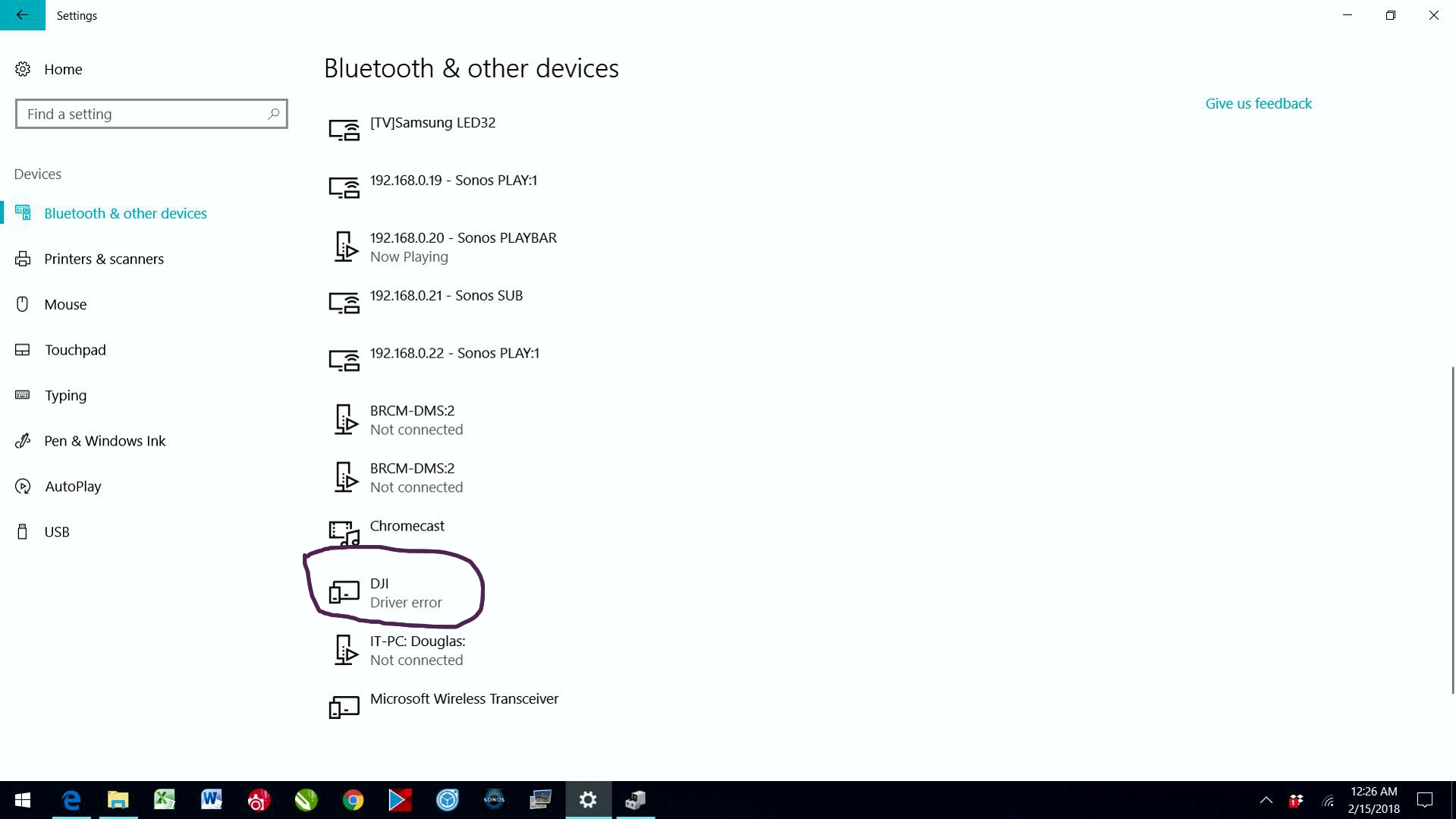
Task: Open the Windows Start menu
Action: (23, 800)
